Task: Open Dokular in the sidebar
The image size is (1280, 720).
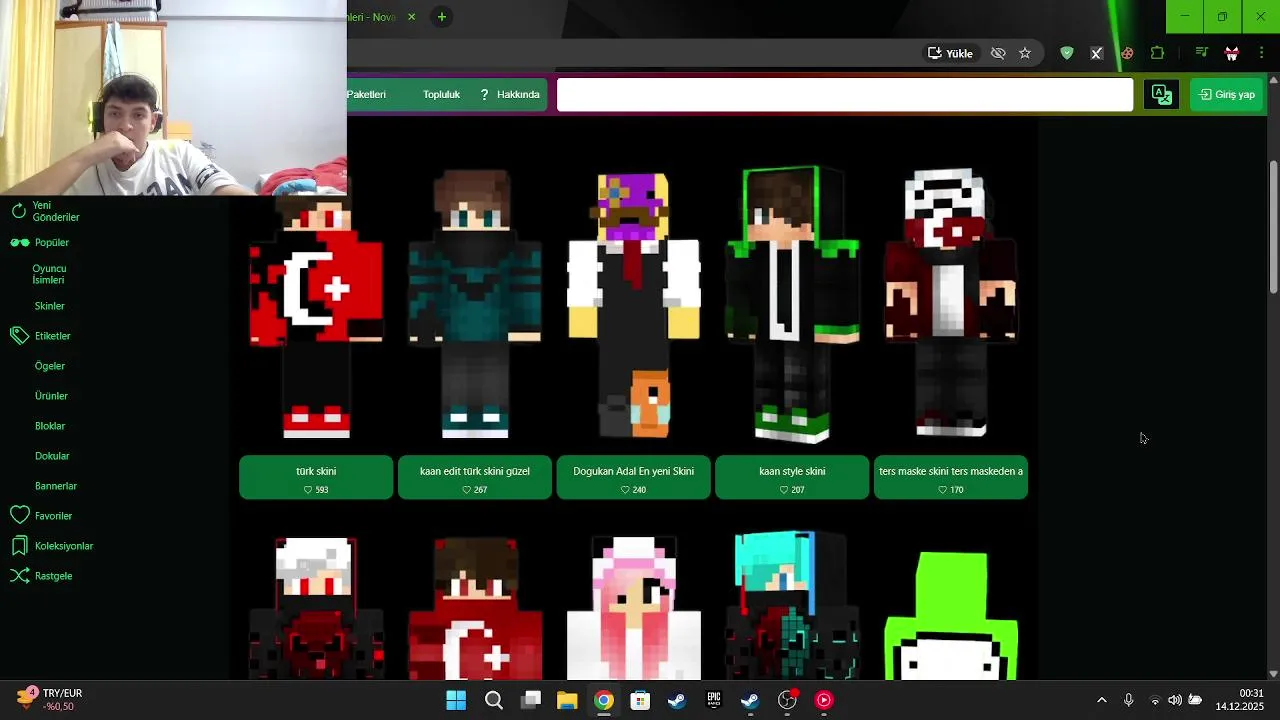Action: point(52,456)
